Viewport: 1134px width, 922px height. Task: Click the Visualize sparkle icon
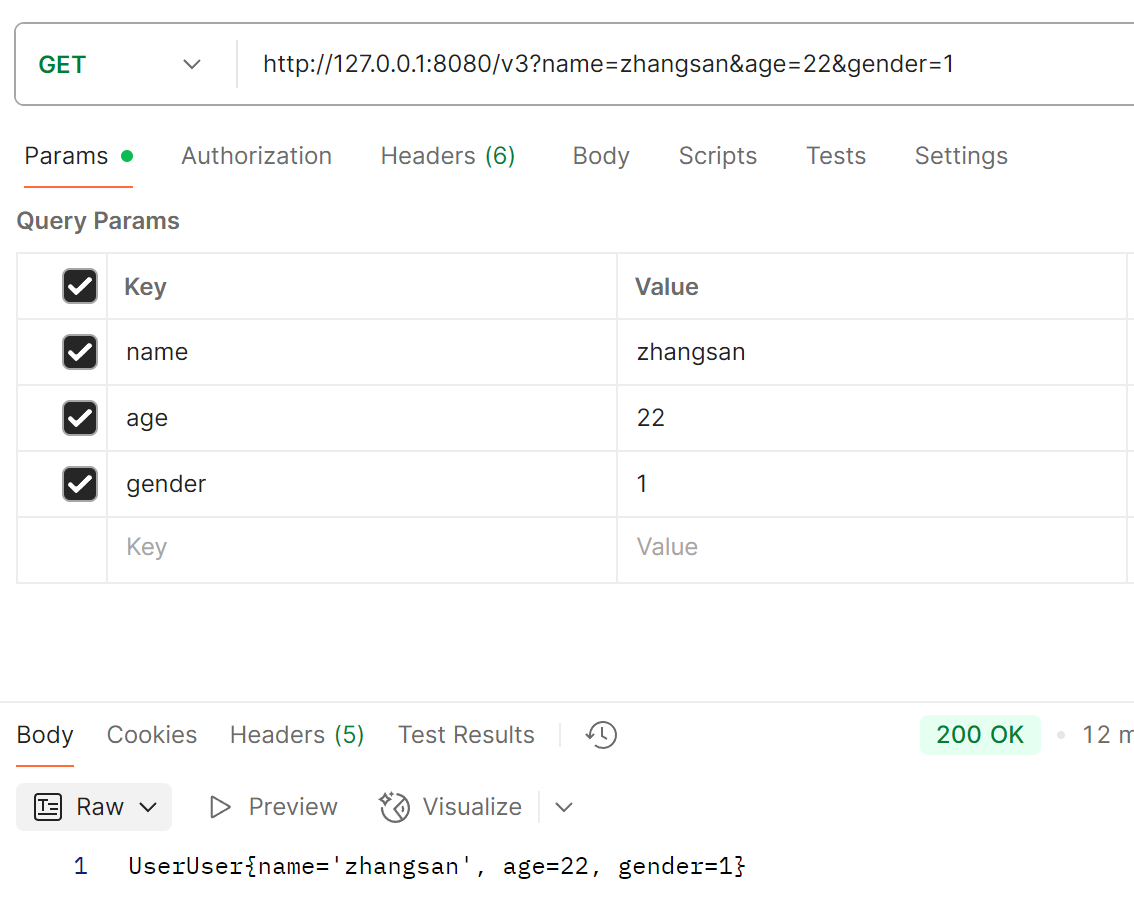coord(395,807)
